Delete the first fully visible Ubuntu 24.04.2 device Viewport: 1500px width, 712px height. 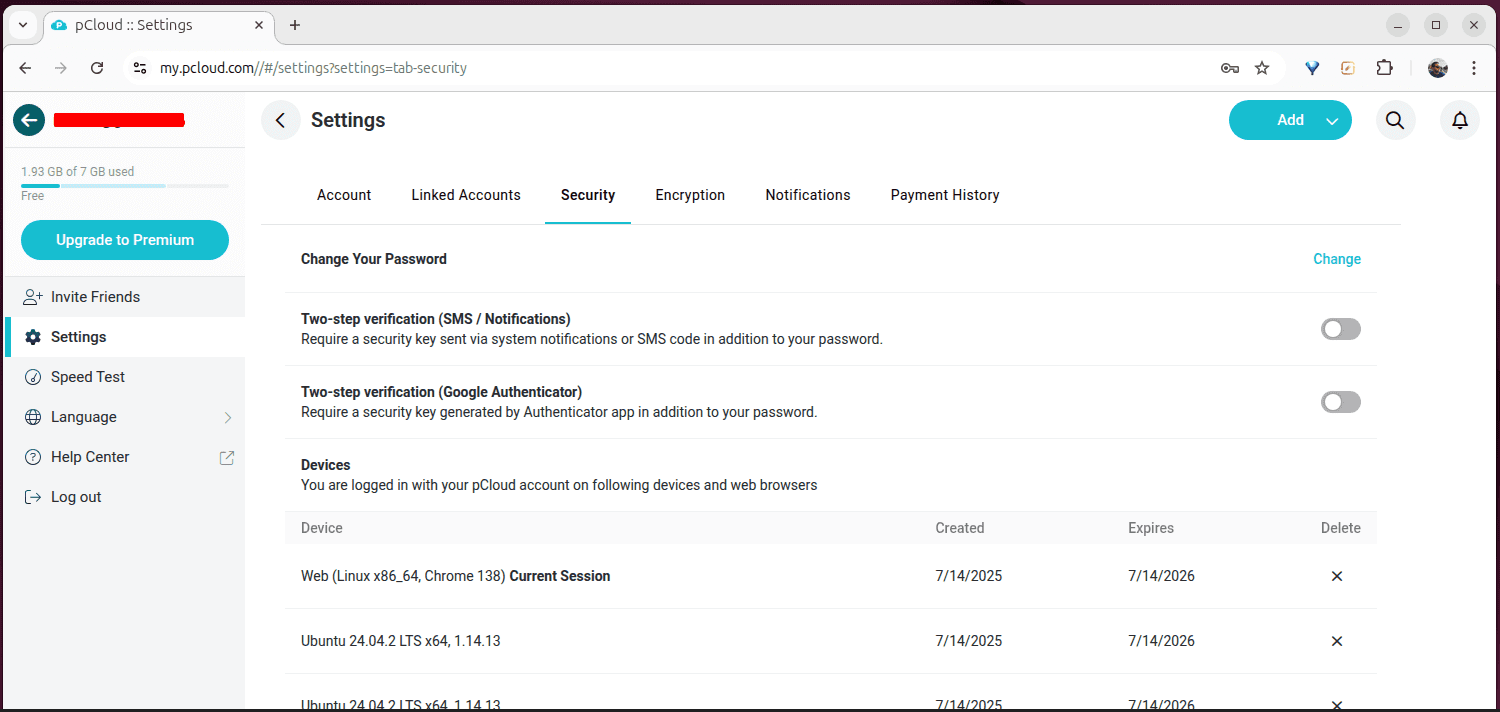1337,641
